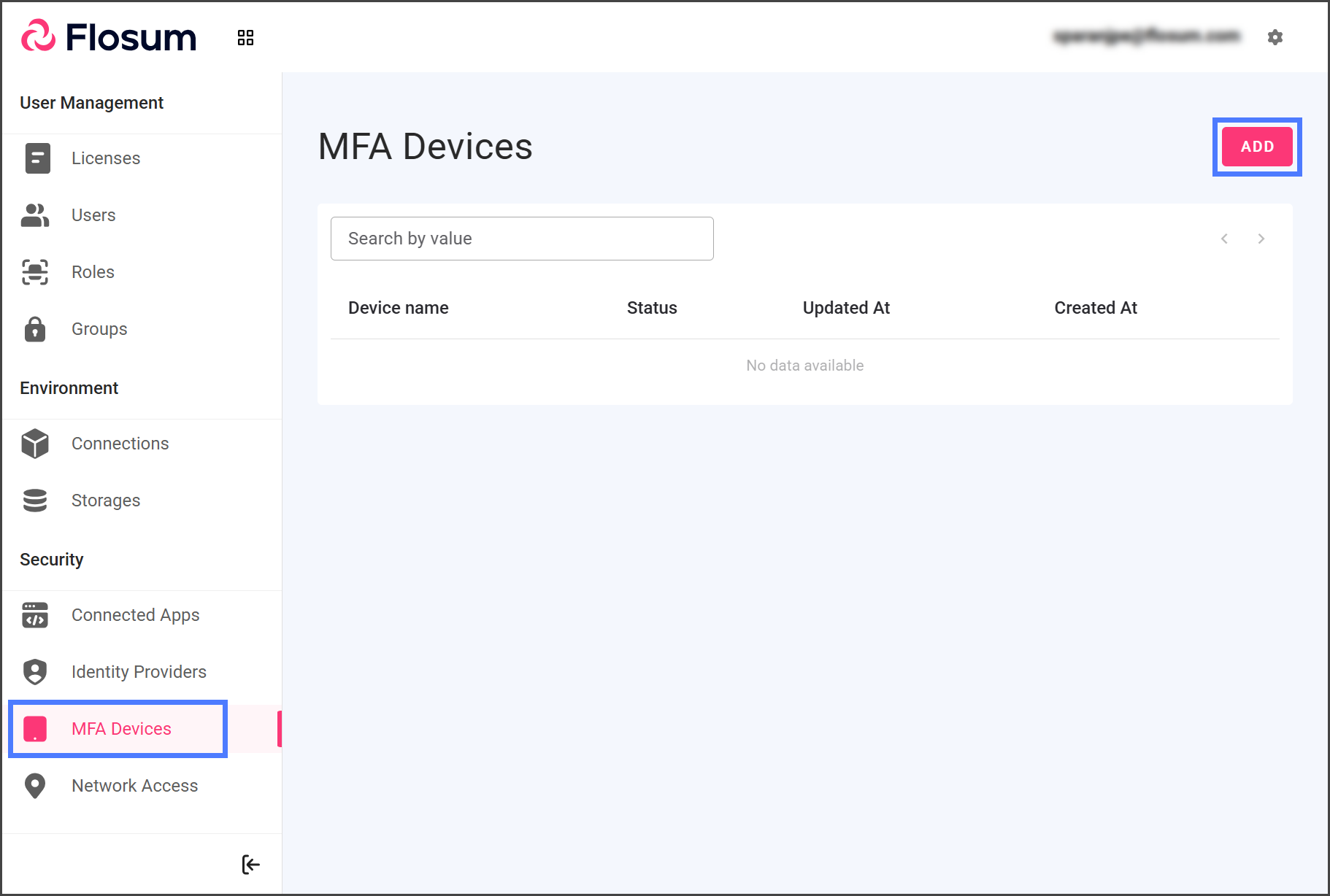
Task: Click the Groups lock icon
Action: [x=35, y=329]
